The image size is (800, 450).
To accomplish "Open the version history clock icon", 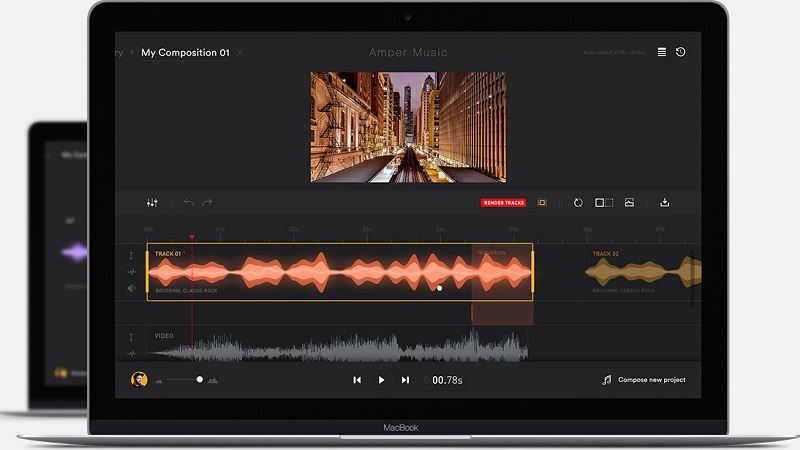I will pos(681,52).
